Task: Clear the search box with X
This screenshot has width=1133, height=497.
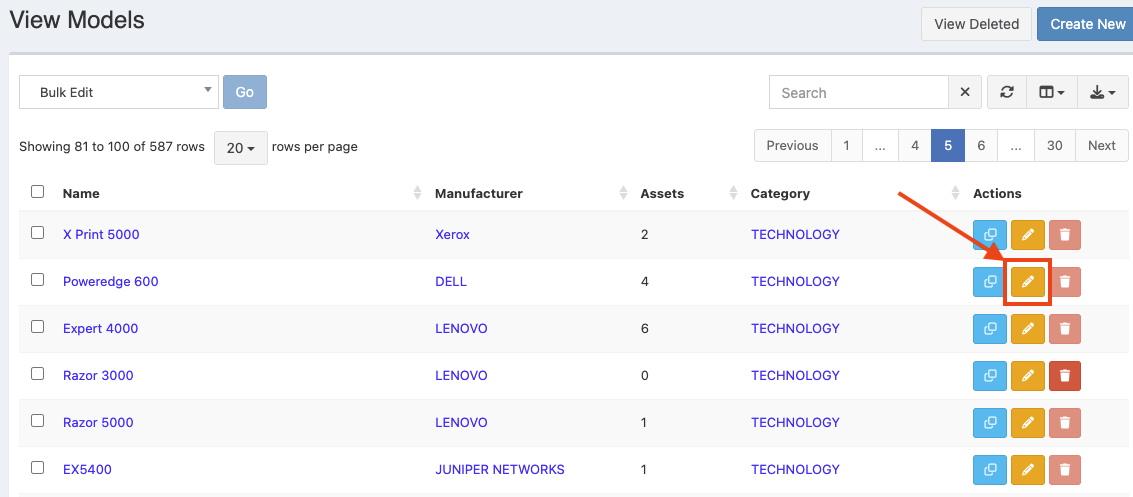Action: 964,92
